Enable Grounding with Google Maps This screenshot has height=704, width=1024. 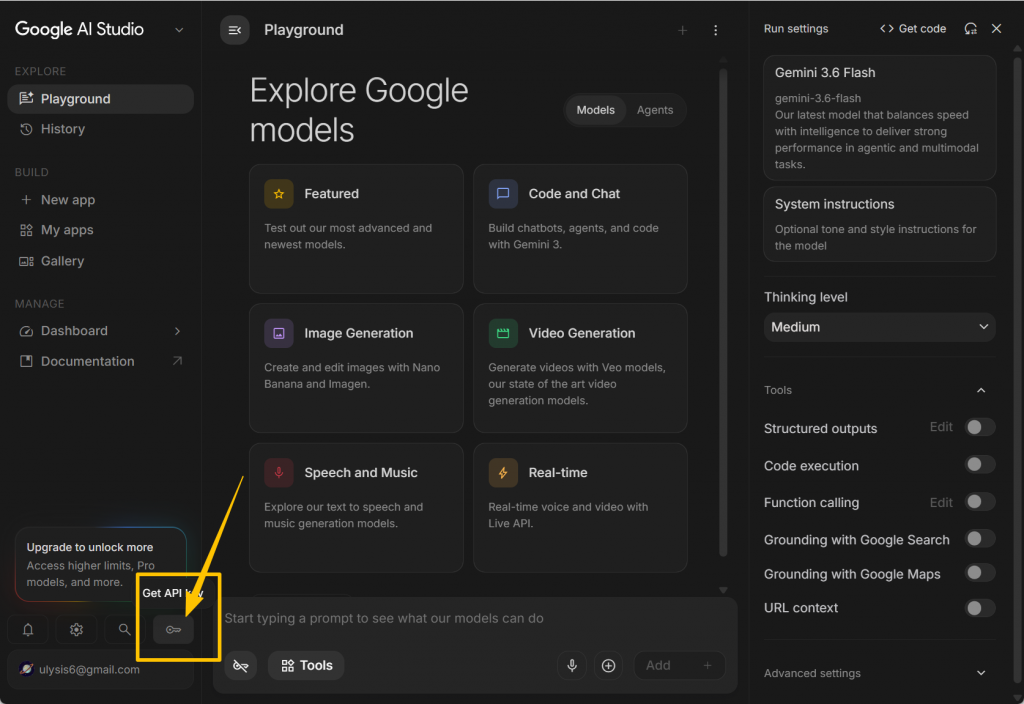980,573
